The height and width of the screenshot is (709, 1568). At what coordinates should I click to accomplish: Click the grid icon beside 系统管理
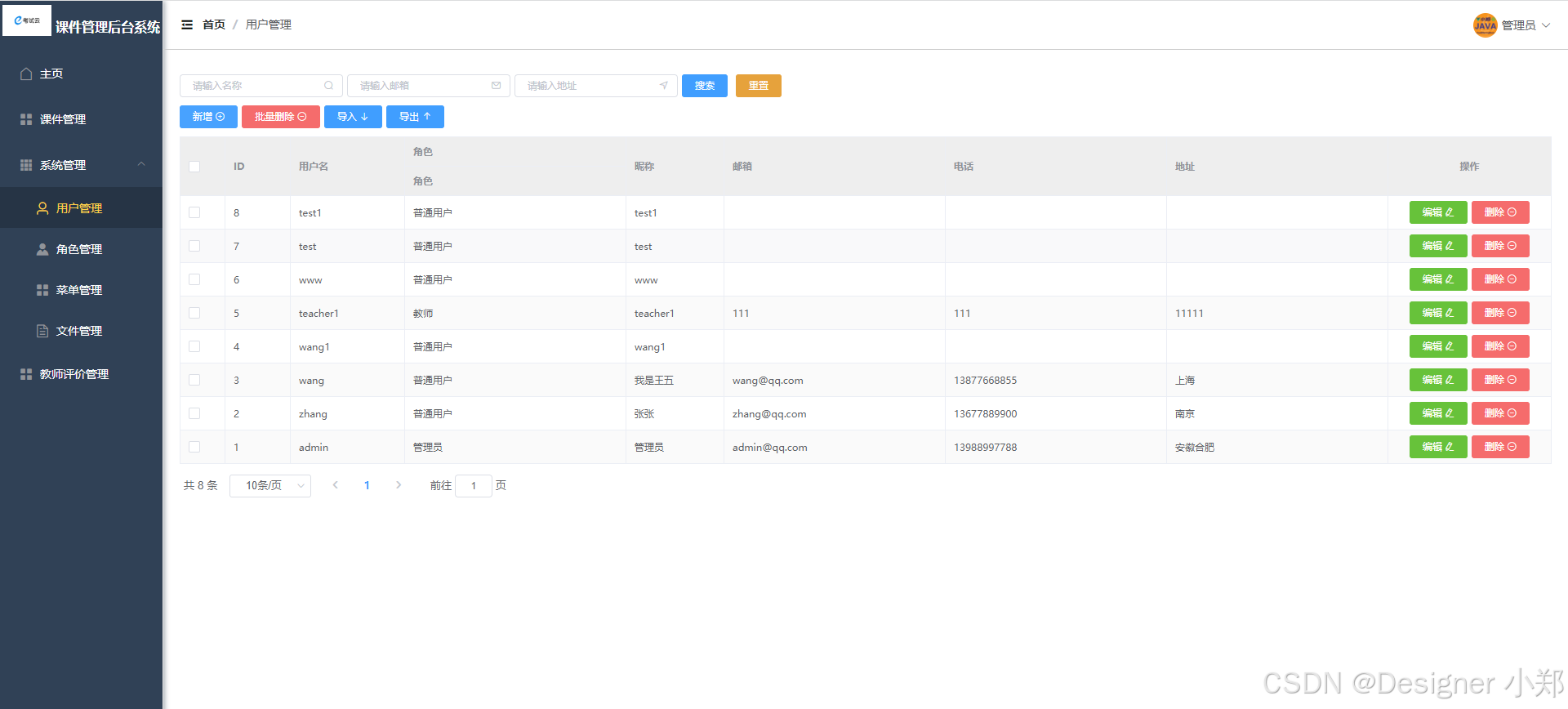(26, 165)
